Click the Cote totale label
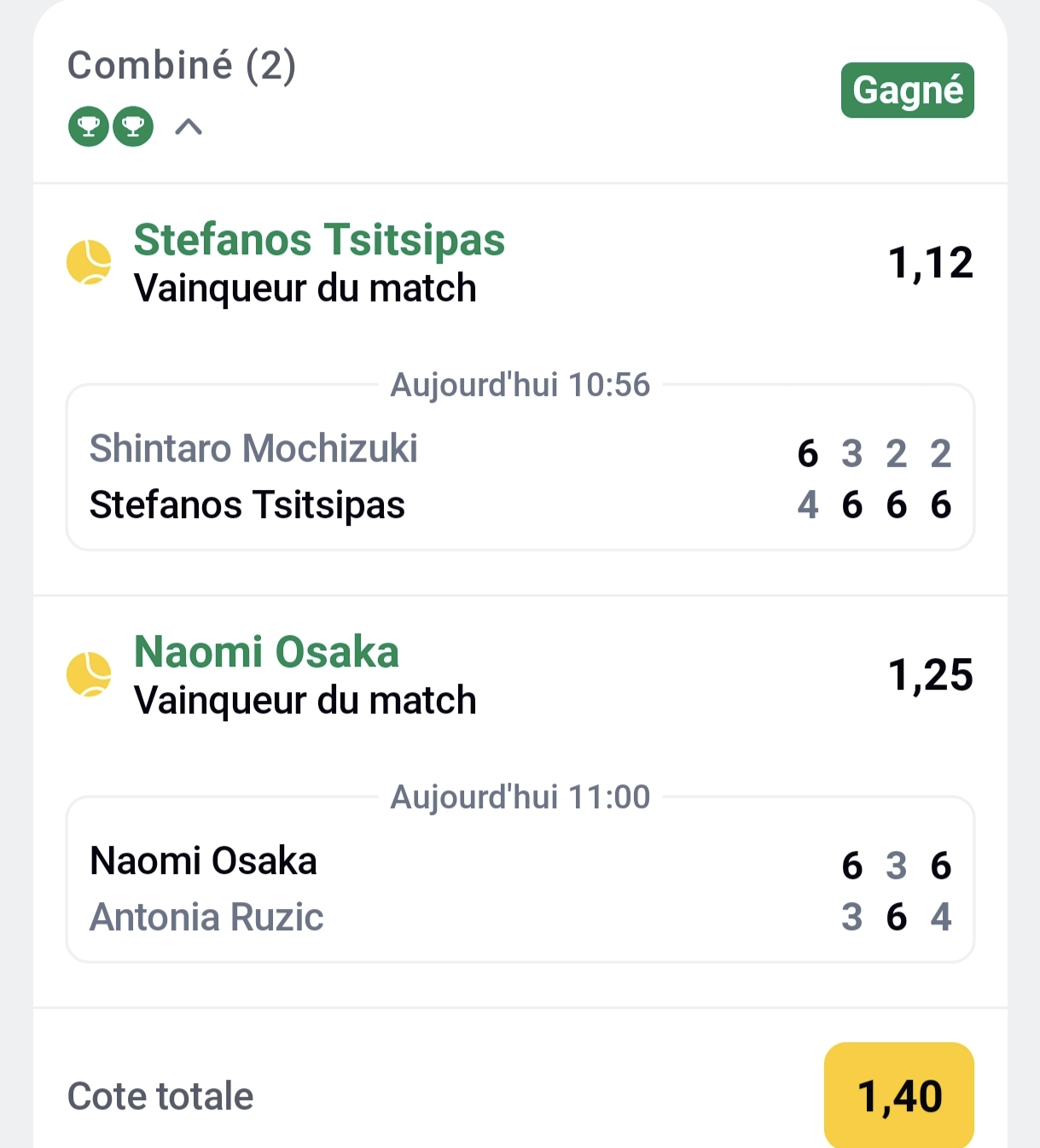The image size is (1040, 1148). click(x=160, y=1096)
